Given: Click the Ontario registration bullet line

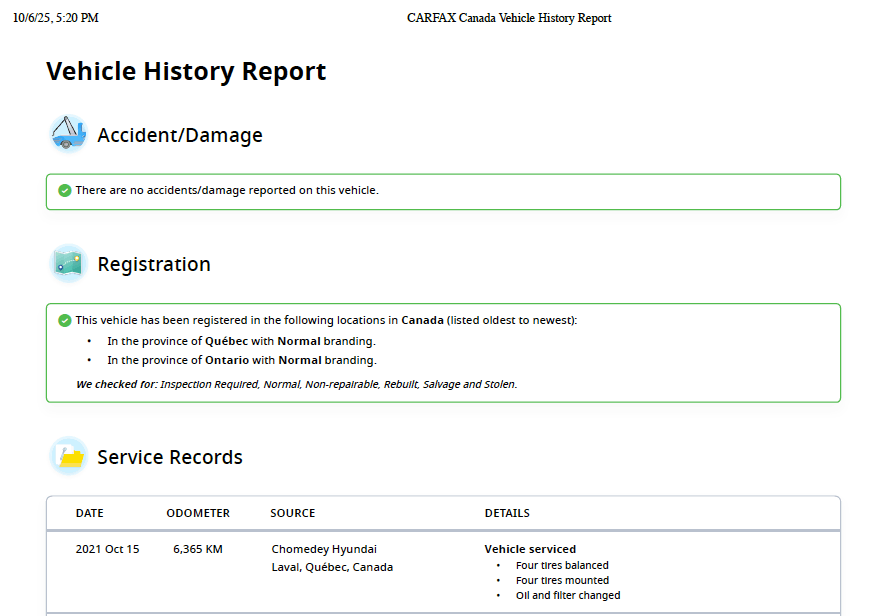Looking at the screenshot, I should pyautogui.click(x=241, y=360).
